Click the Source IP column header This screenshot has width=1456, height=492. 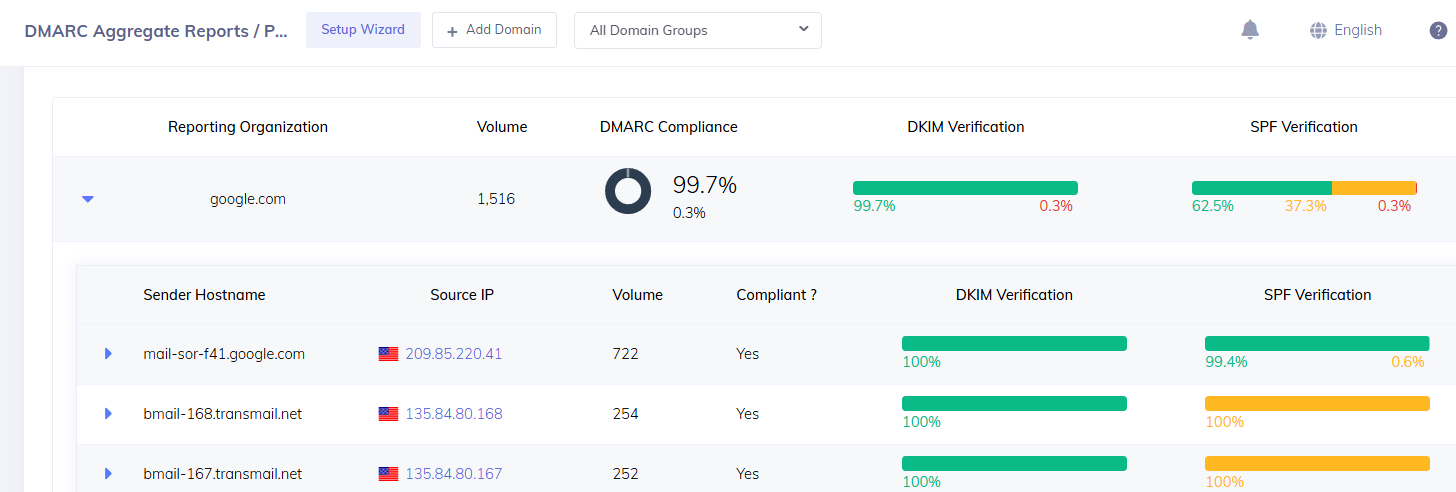click(462, 295)
